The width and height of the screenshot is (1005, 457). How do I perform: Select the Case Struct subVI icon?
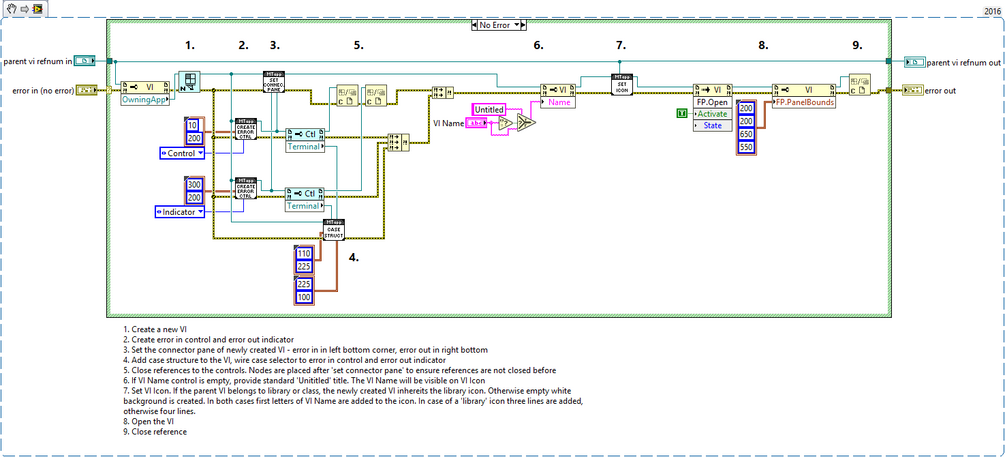pyautogui.click(x=336, y=229)
